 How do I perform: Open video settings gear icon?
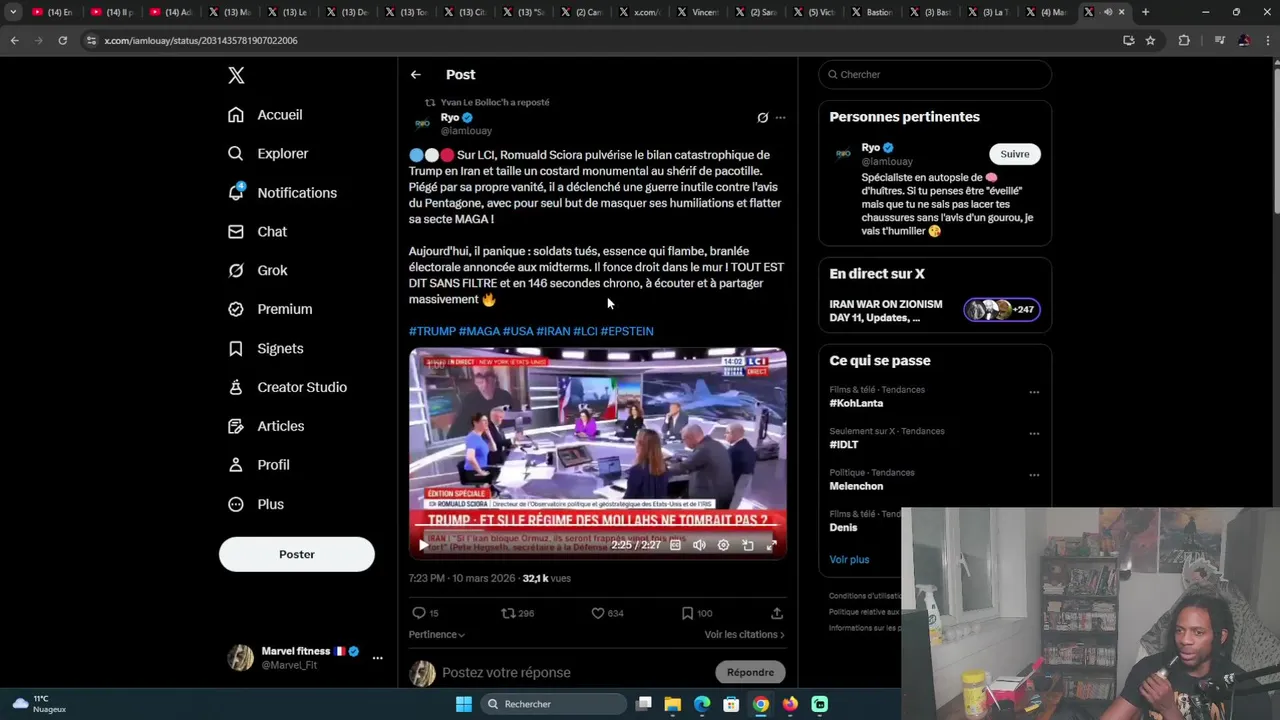[723, 545]
